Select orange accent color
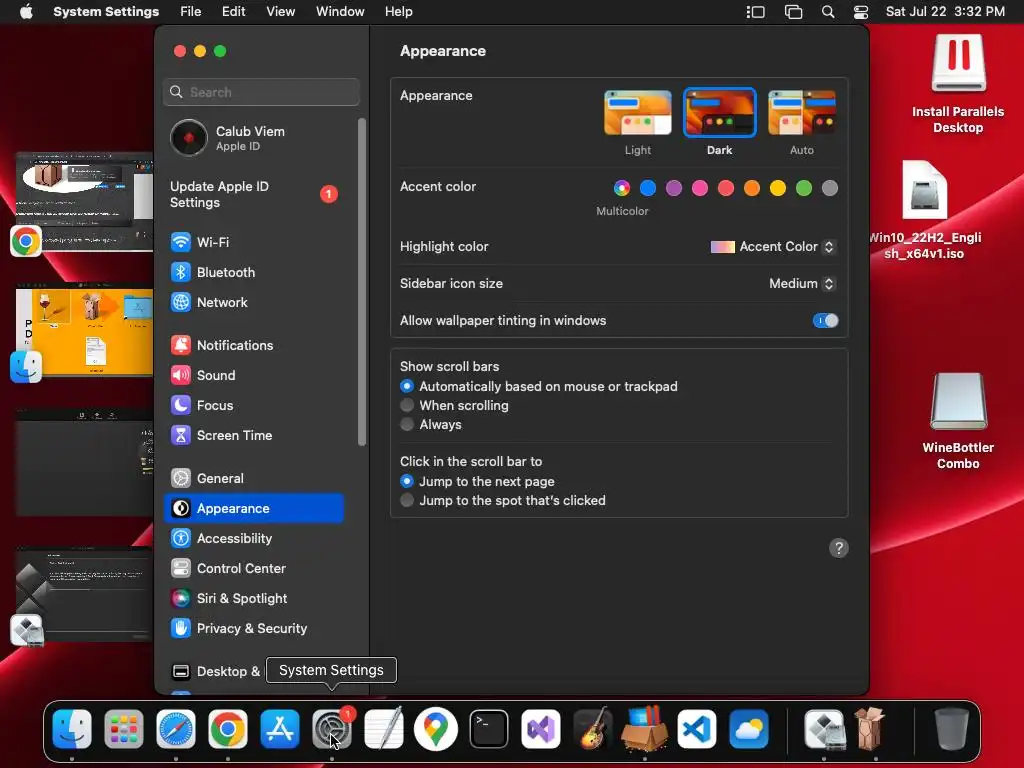The width and height of the screenshot is (1024, 768). (x=752, y=189)
